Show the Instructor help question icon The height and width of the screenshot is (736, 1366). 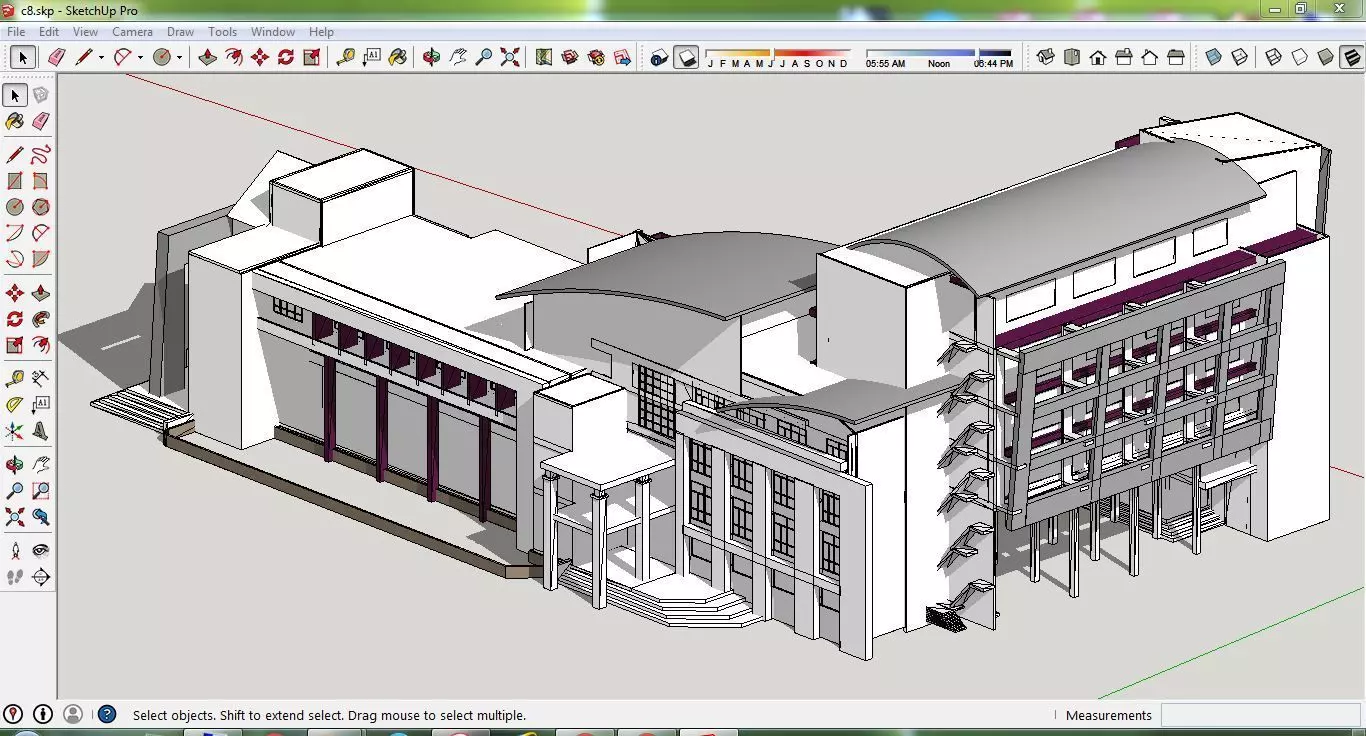107,714
